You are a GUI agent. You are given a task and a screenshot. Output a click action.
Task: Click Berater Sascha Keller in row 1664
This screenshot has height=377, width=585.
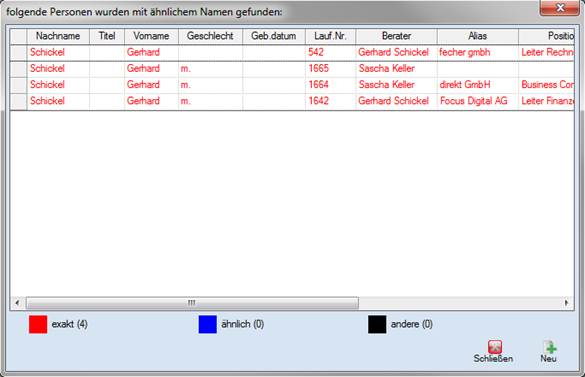pyautogui.click(x=397, y=85)
